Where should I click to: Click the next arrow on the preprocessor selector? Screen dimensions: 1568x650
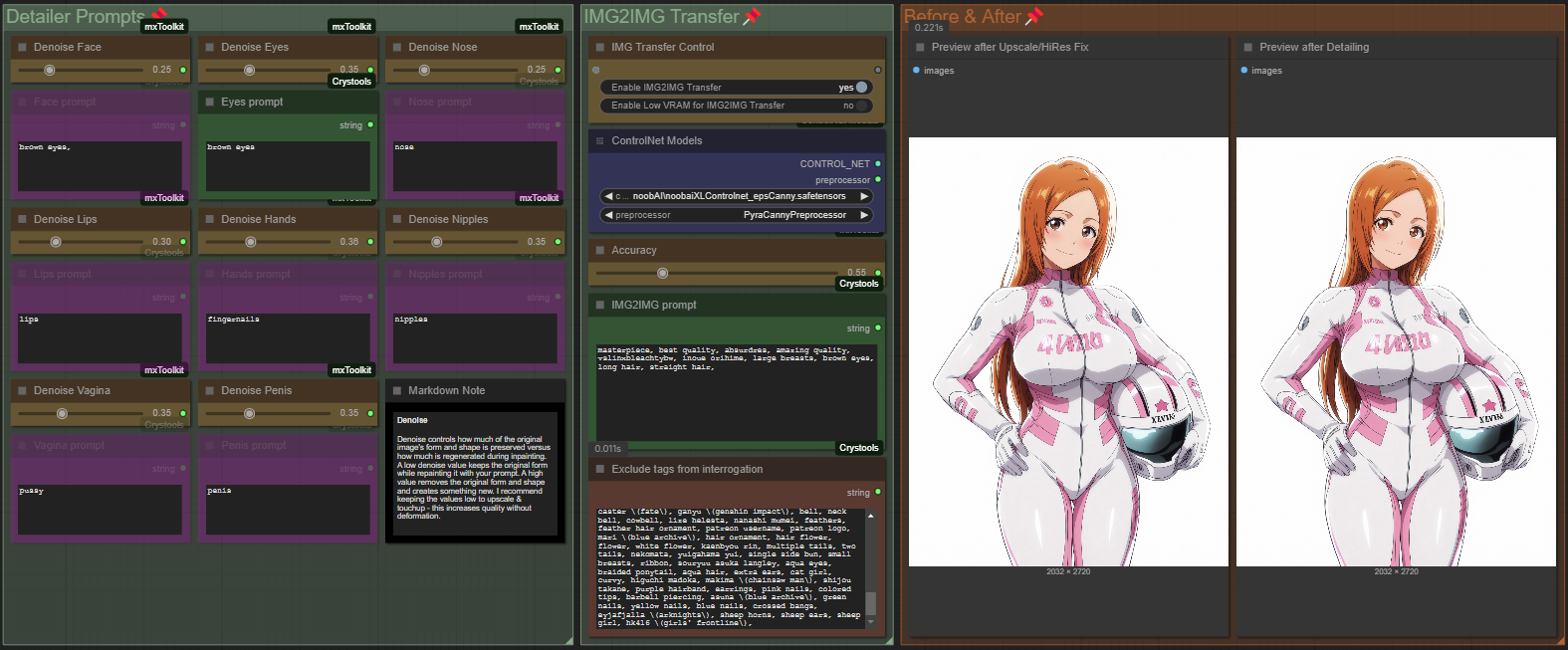pyautogui.click(x=864, y=215)
